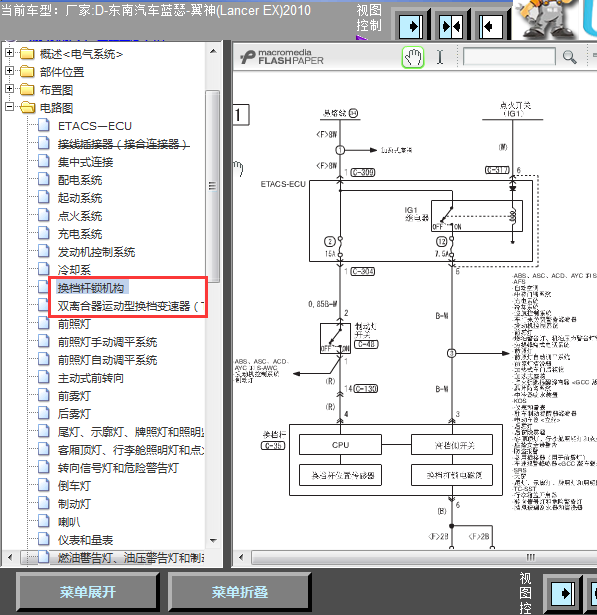Open 接线插接器（接合连接器） entry
Viewport: 597px width, 615px height.
pos(124,144)
